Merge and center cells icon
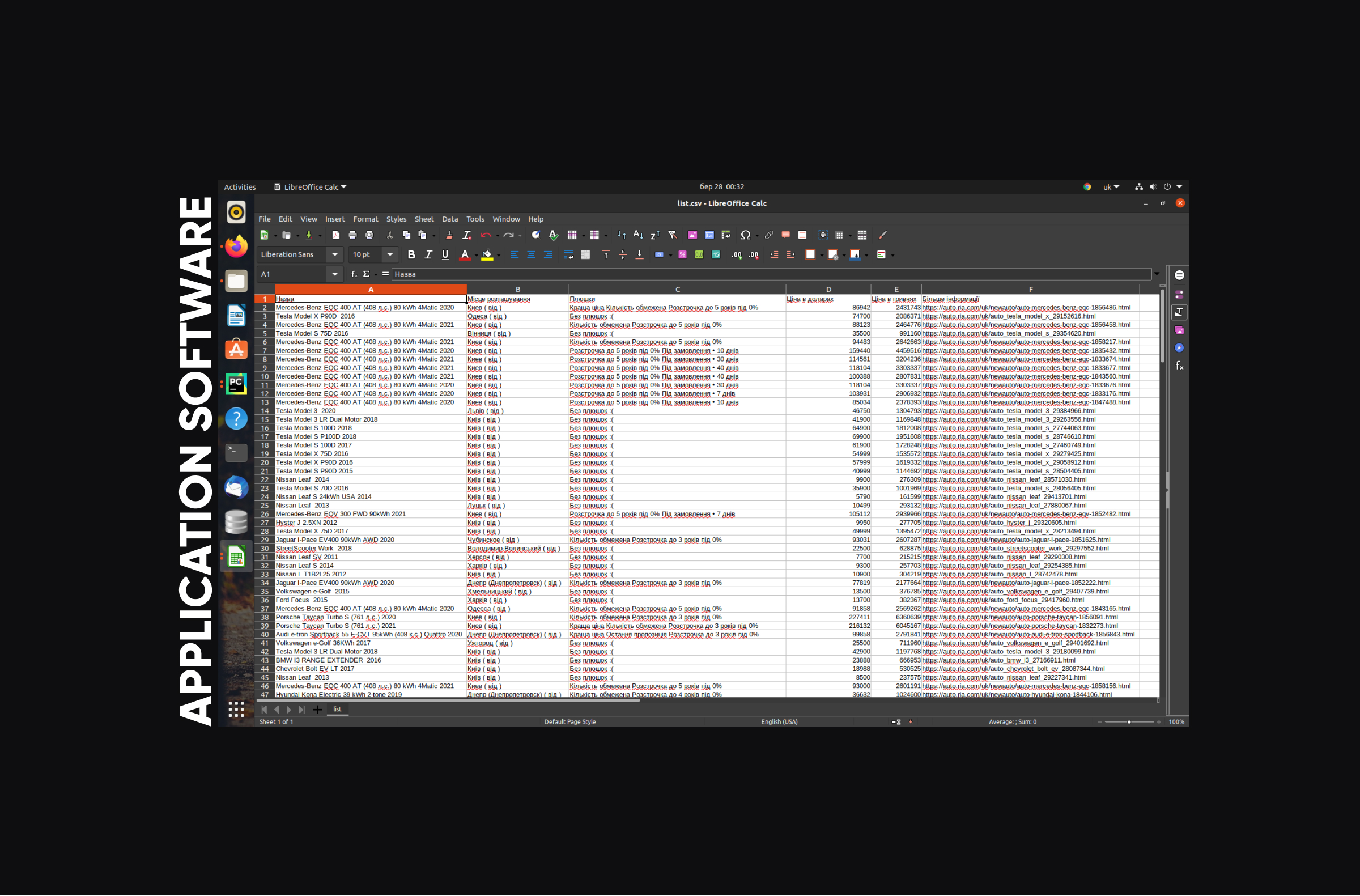 (x=585, y=255)
